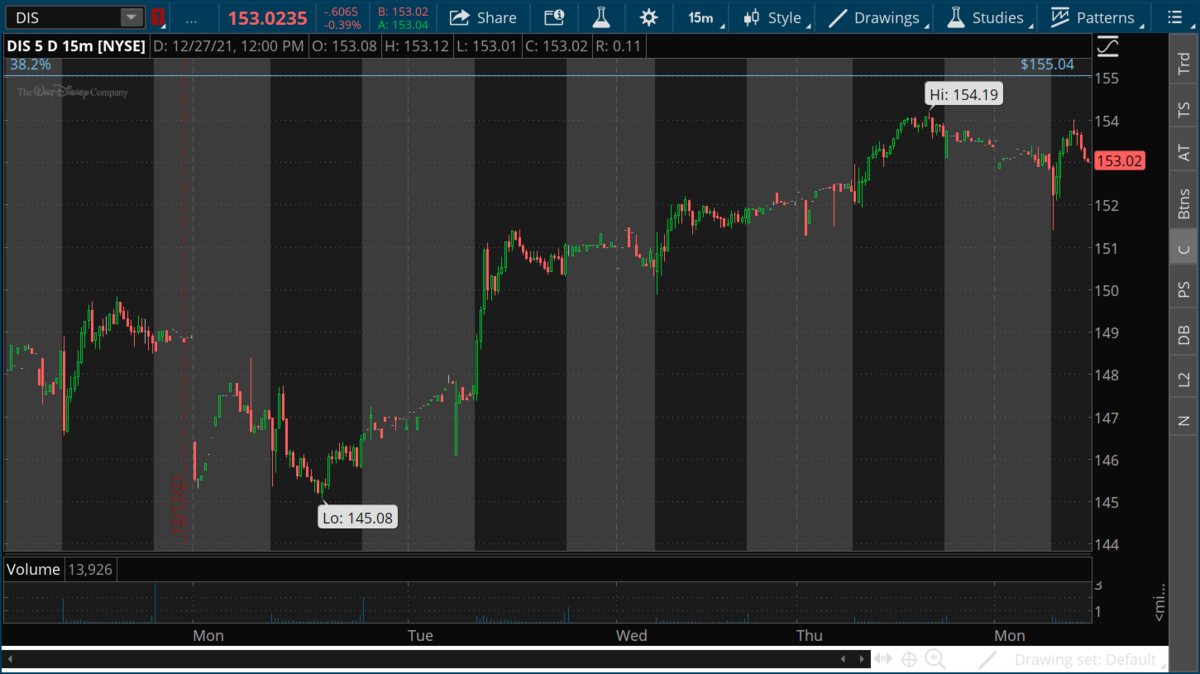Click the red symbol link icon beside DIS

click(158, 17)
